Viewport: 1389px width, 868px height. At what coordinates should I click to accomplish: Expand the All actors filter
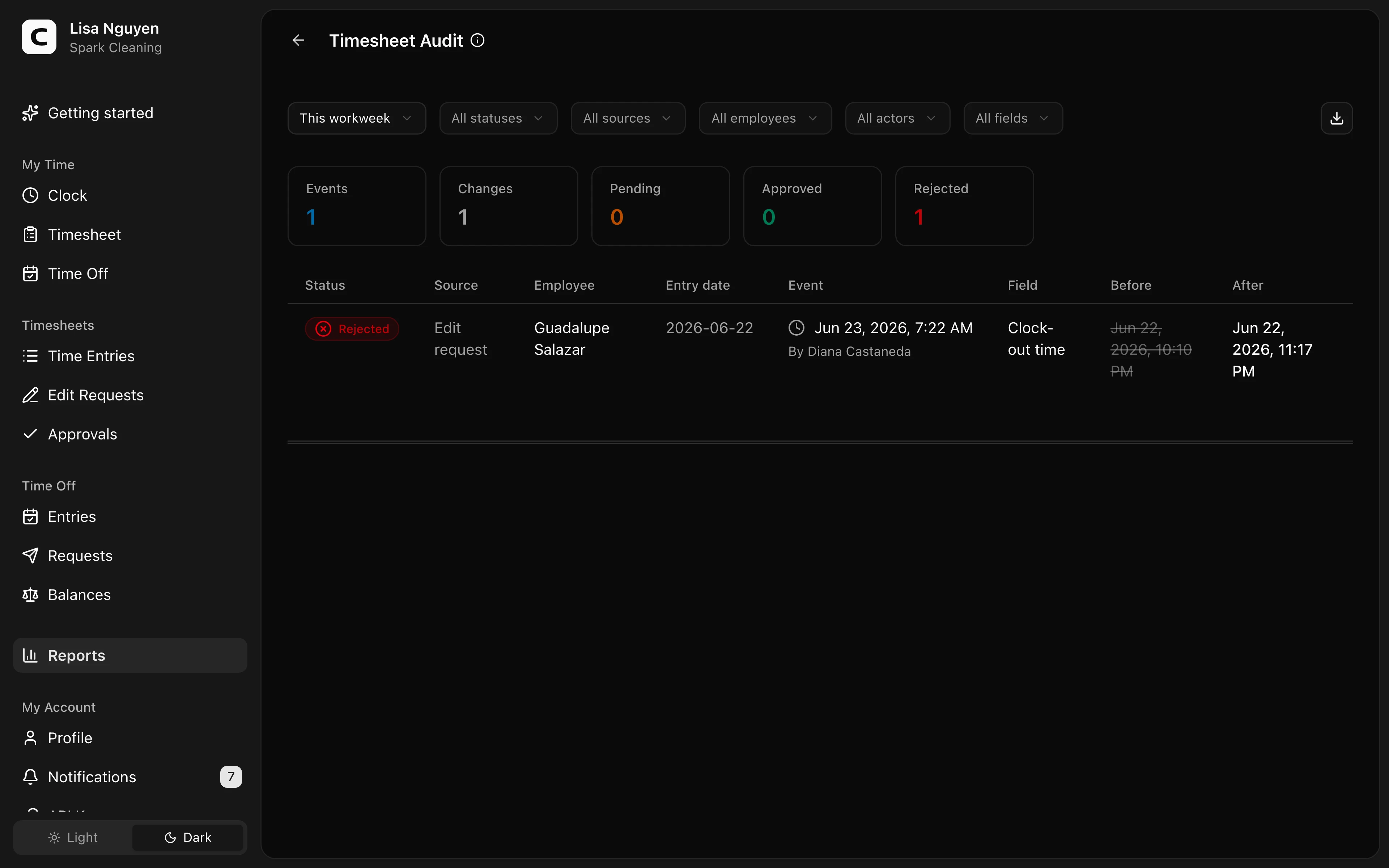click(x=897, y=118)
